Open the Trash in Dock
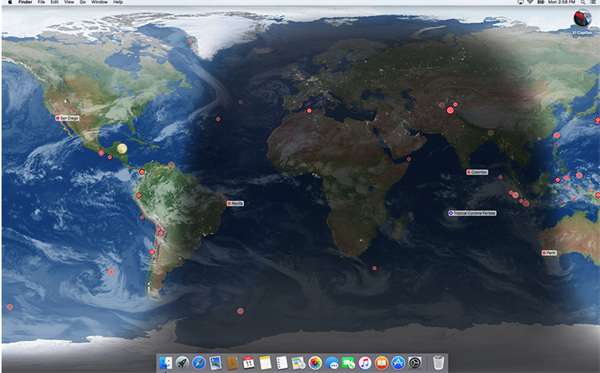The width and height of the screenshot is (600, 373). point(439,362)
